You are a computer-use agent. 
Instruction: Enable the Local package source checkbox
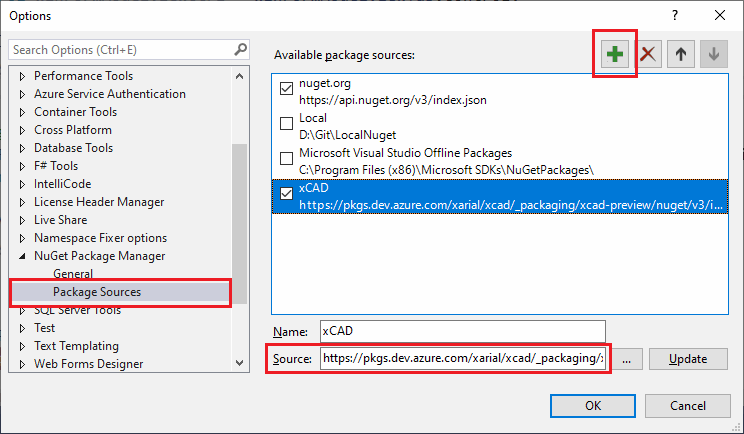coord(286,123)
